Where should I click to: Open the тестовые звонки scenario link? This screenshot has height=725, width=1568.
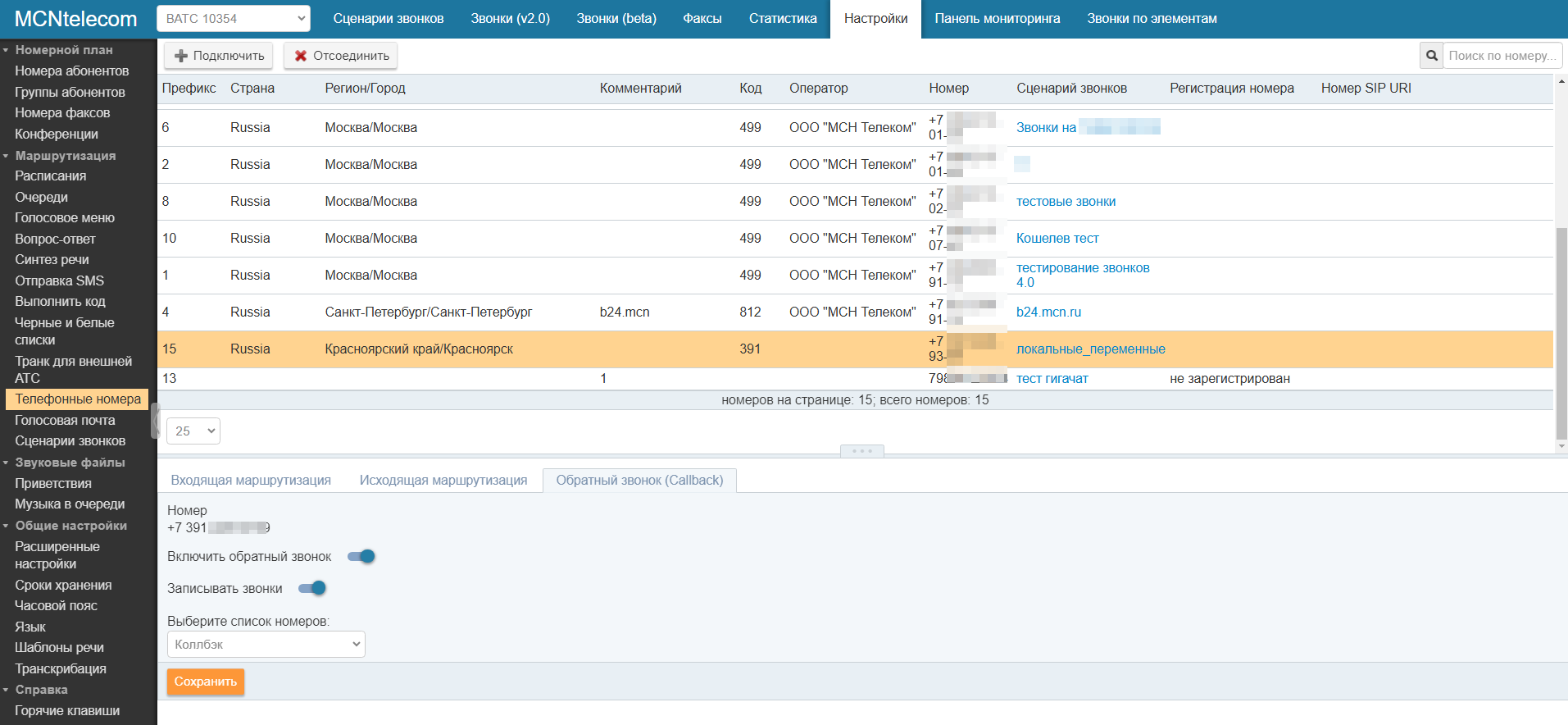1066,202
